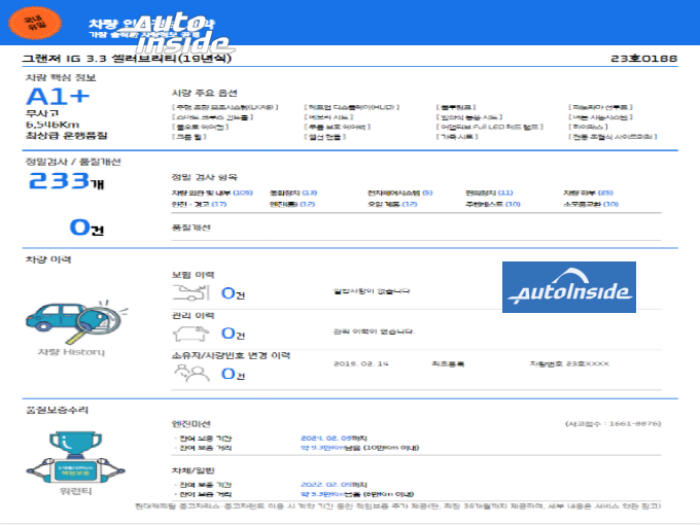700x525 pixels.
Task: Click the 소유자/차량번호 변경 이력 heading
Action: (231, 356)
